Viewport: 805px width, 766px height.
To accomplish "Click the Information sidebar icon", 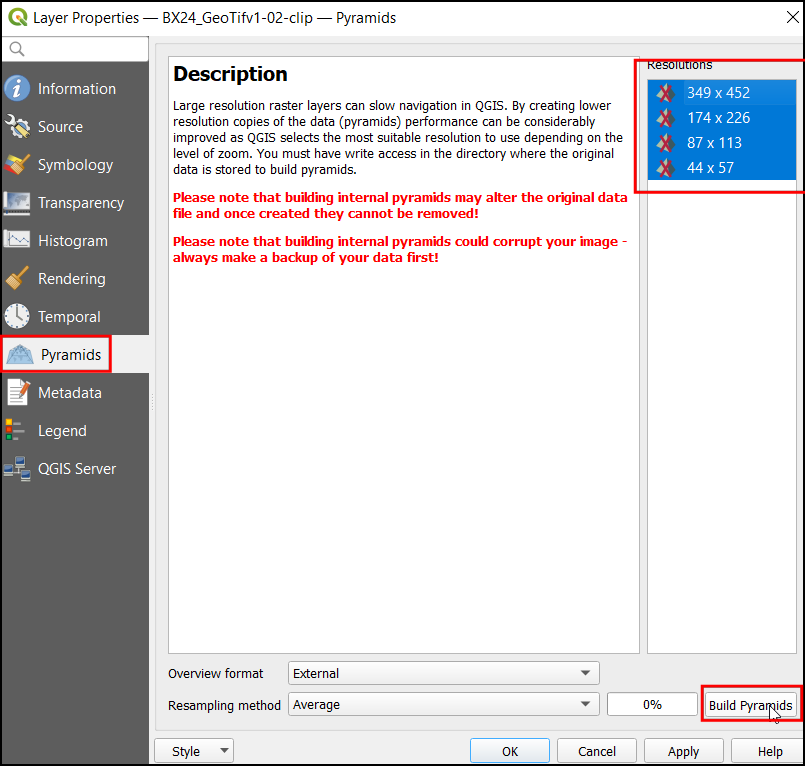I will (x=18, y=89).
